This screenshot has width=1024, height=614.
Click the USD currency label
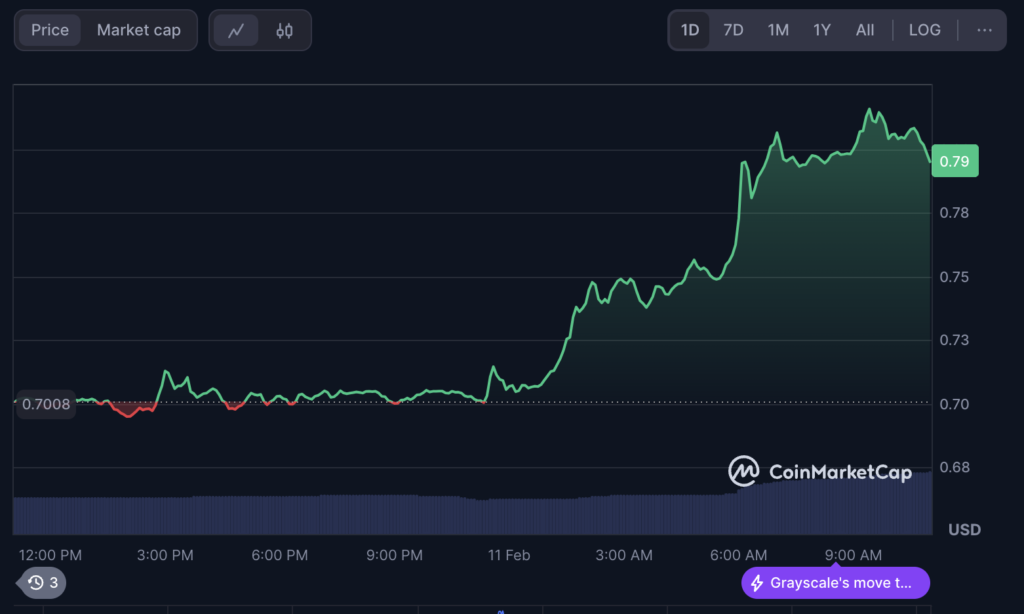click(965, 530)
